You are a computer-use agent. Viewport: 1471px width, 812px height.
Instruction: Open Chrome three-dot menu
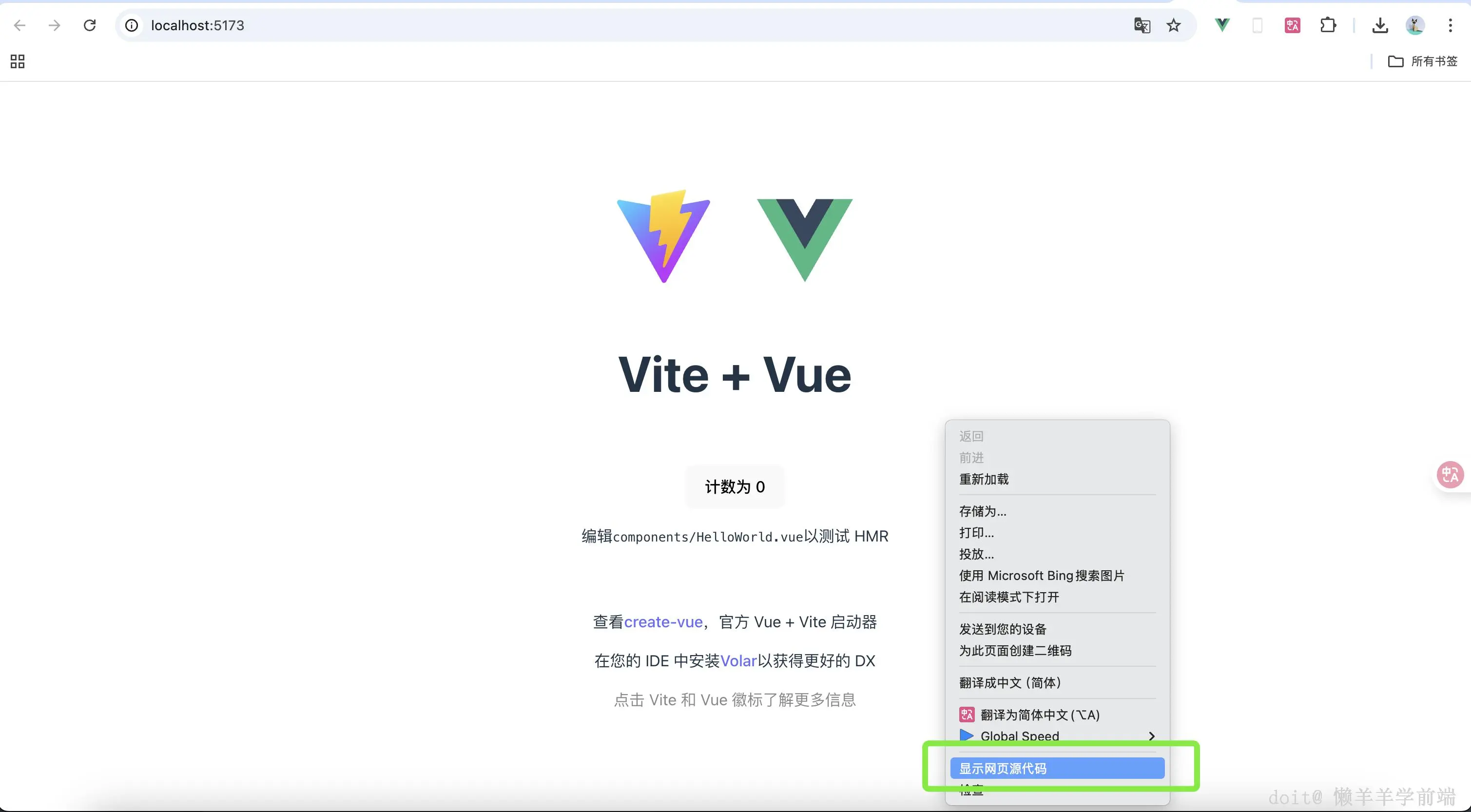tap(1451, 25)
